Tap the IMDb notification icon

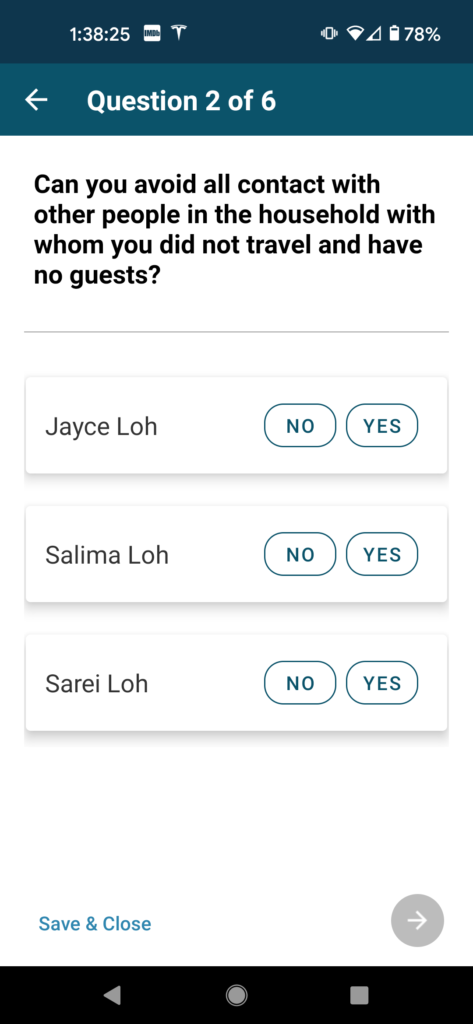152,34
